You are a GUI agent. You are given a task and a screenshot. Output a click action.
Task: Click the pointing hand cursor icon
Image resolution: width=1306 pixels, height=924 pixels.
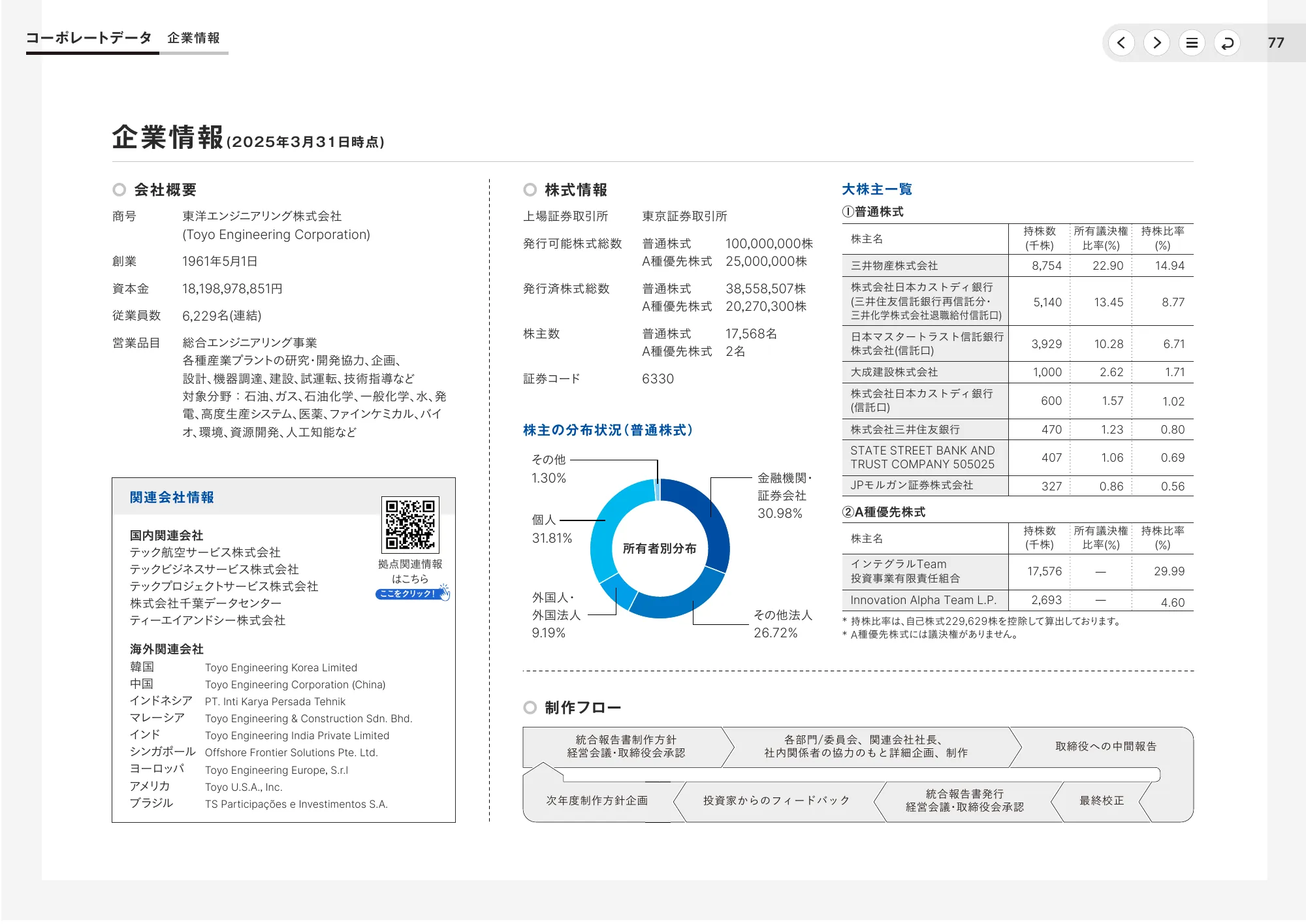click(x=445, y=596)
